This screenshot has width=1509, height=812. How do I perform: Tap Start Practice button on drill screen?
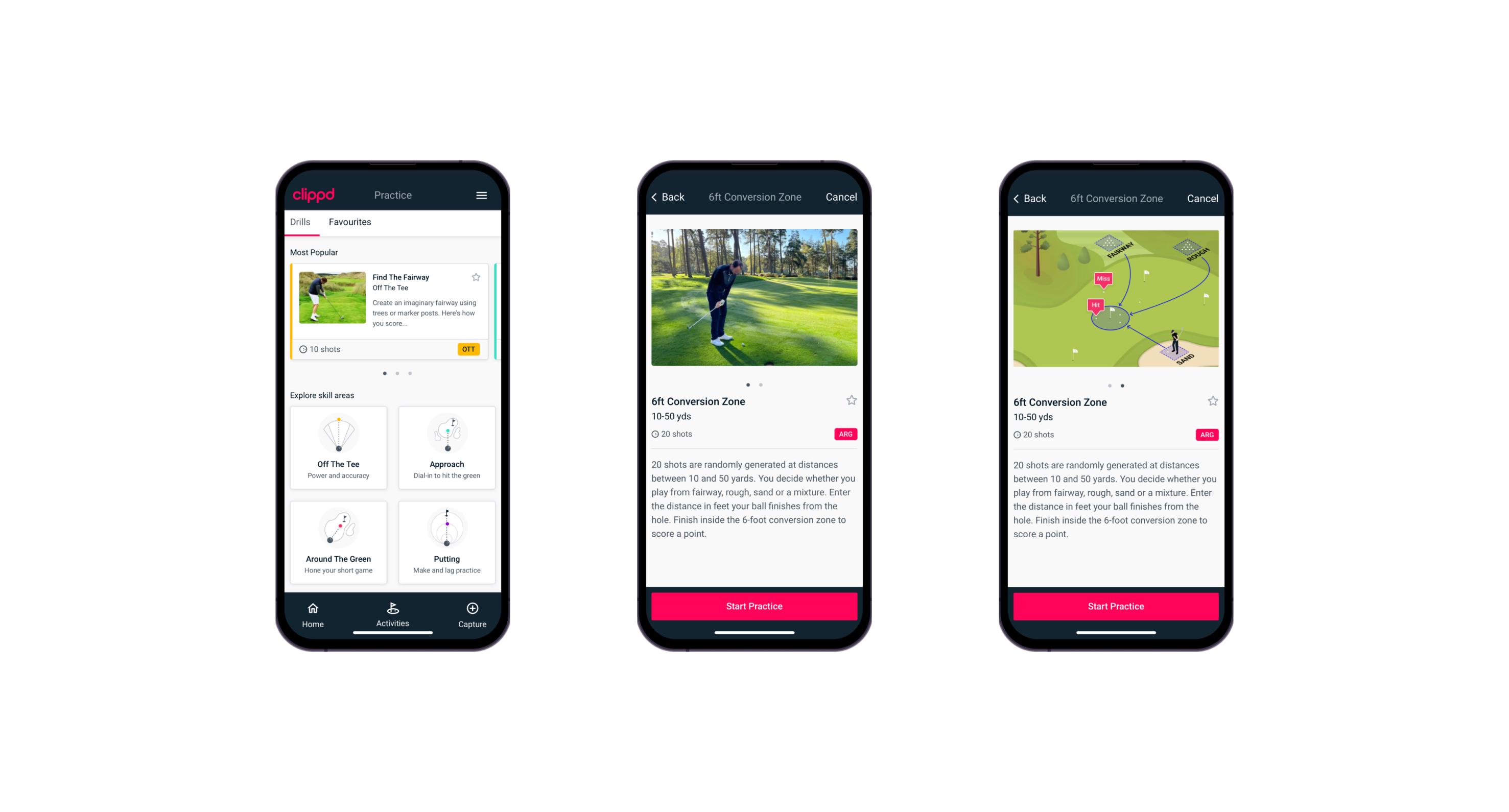point(754,606)
